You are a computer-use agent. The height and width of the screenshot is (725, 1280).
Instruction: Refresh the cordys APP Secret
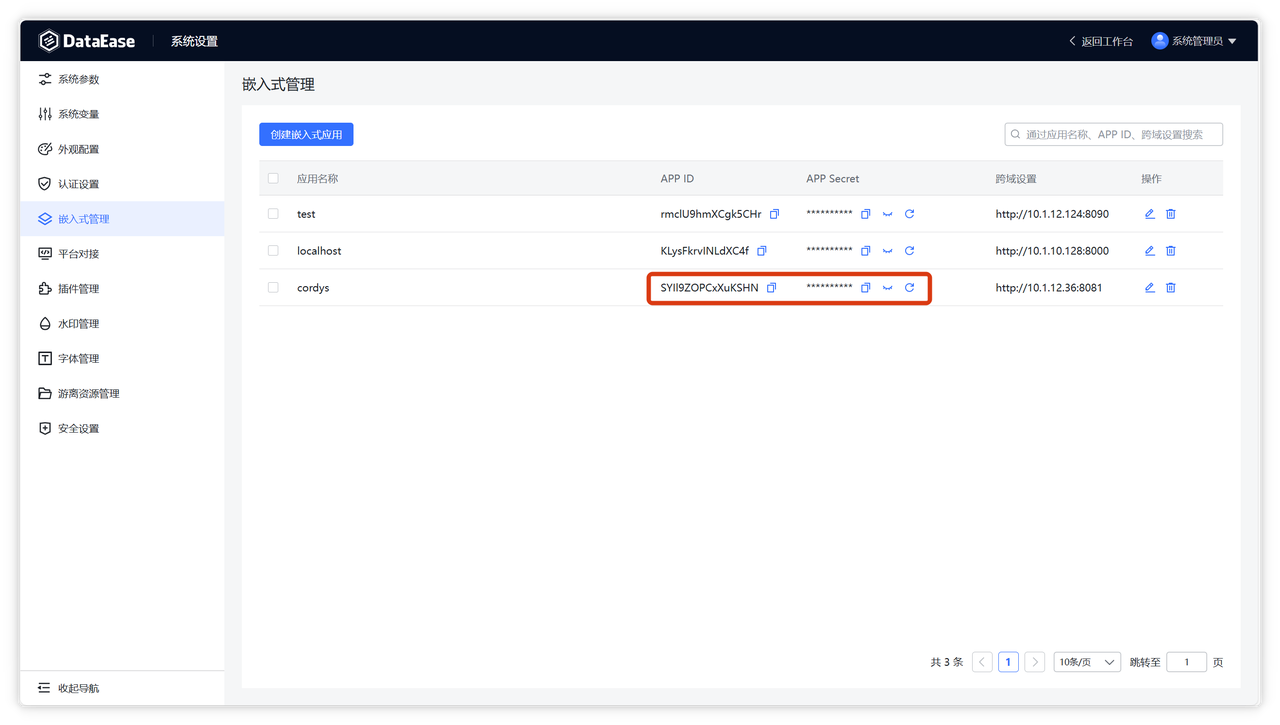click(909, 288)
